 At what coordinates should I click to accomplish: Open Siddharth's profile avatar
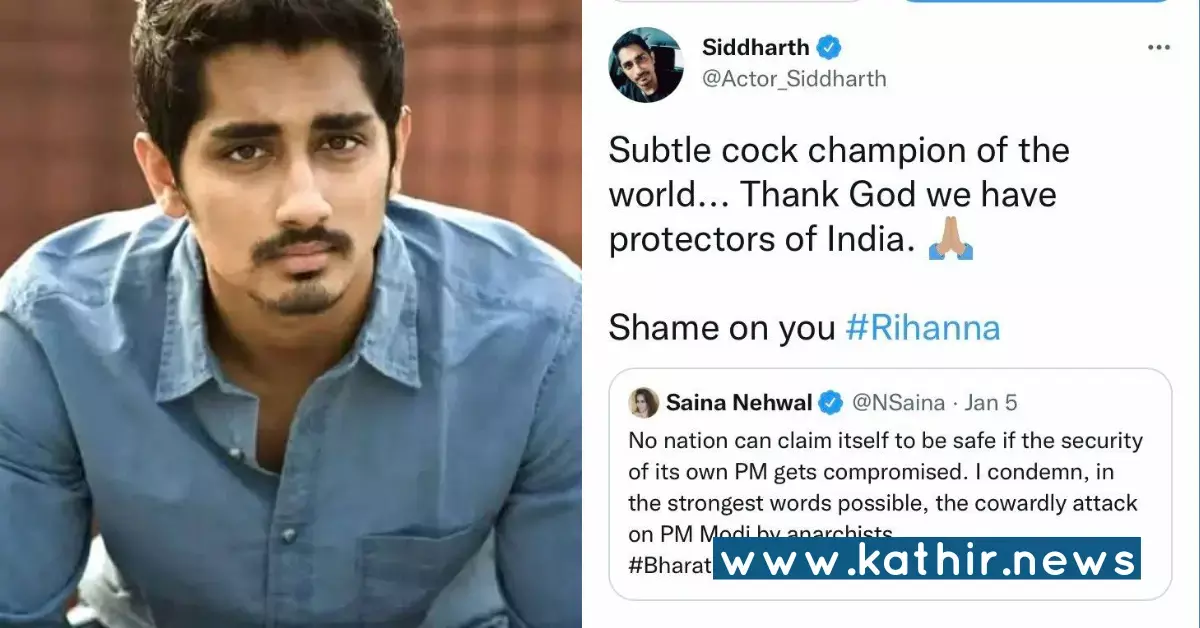pos(646,65)
